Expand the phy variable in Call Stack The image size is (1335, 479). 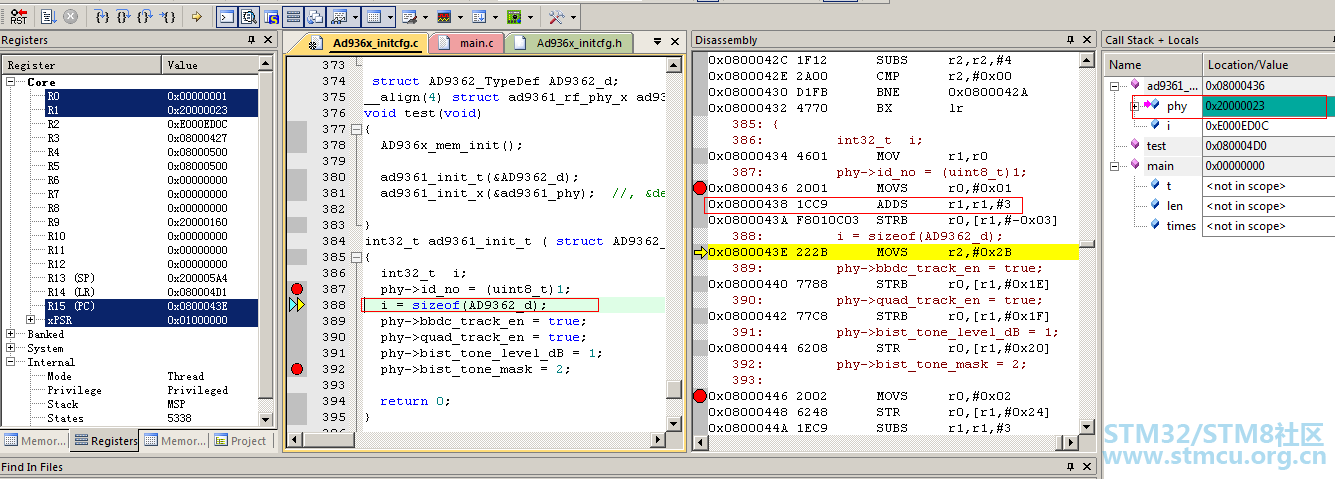(1135, 106)
